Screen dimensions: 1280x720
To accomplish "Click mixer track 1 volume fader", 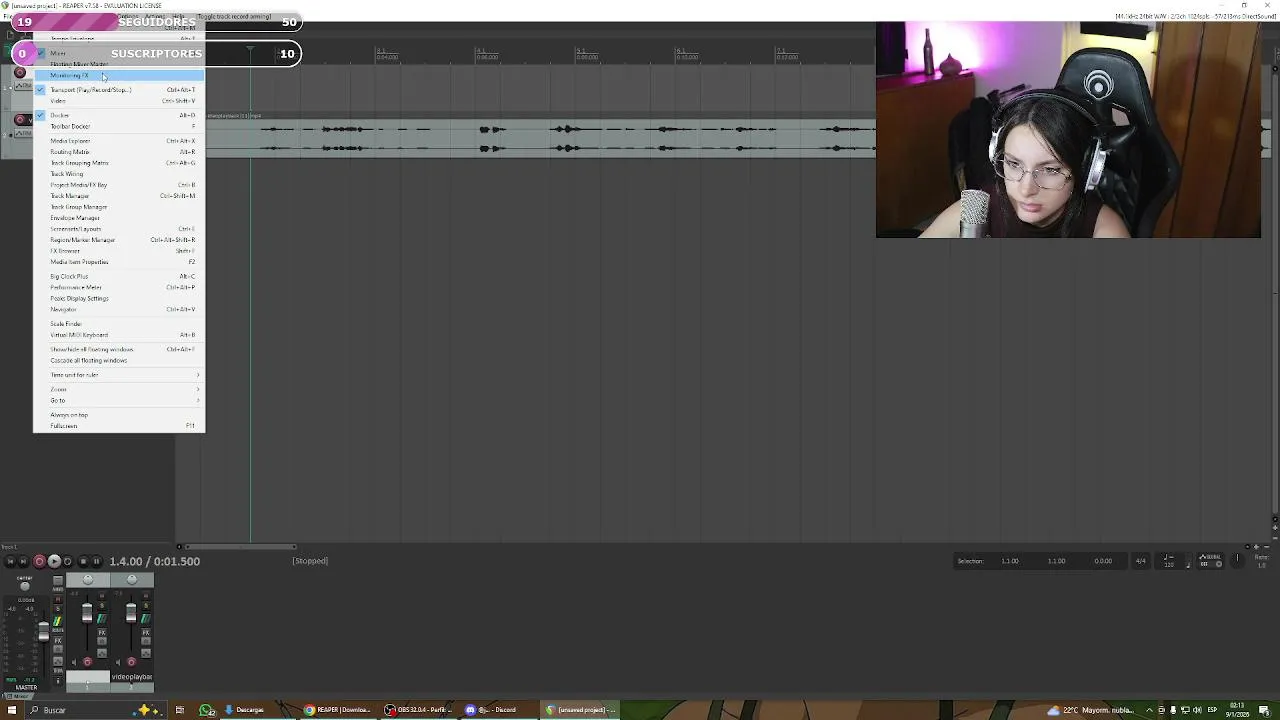I will click(87, 612).
